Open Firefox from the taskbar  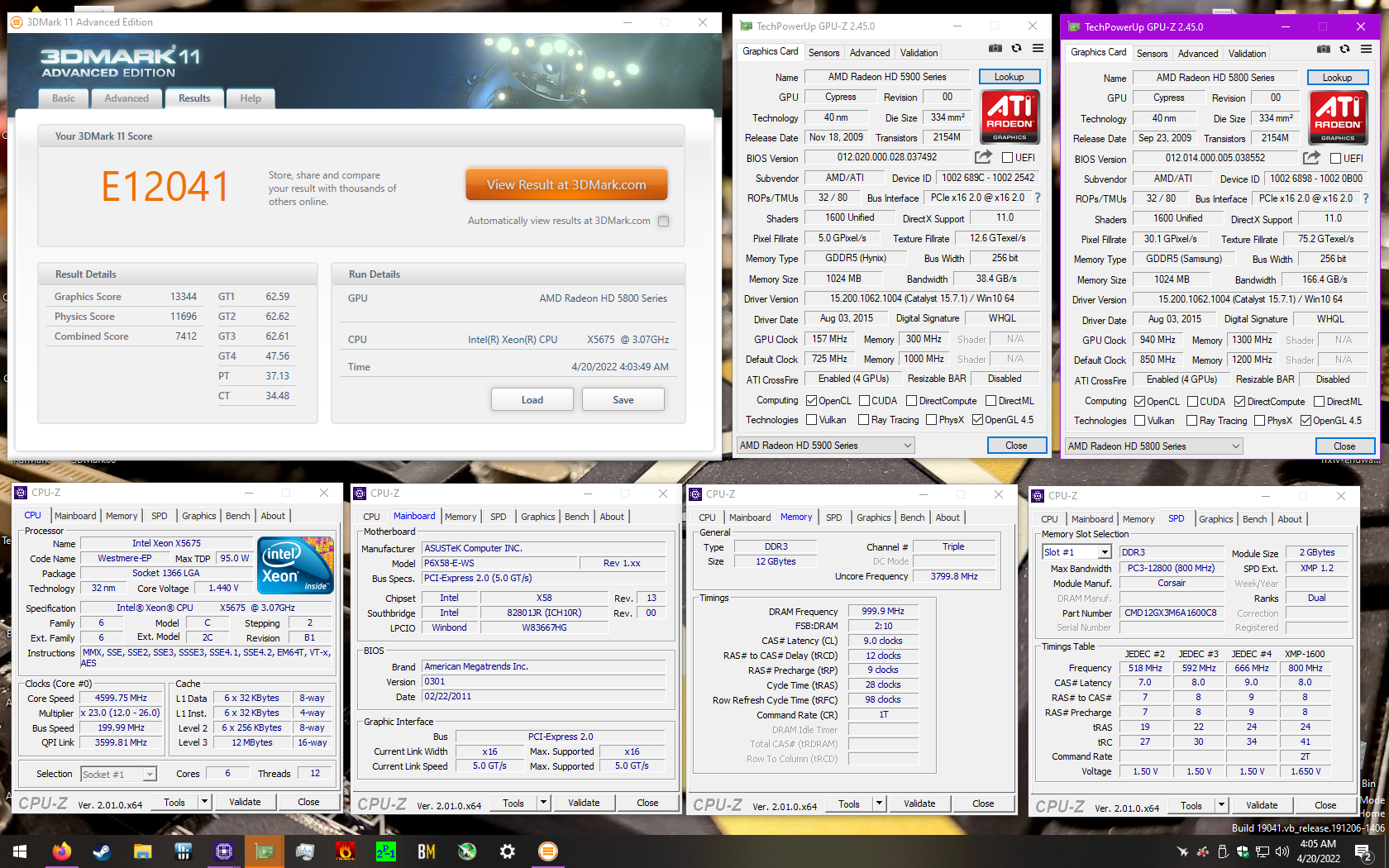[x=62, y=851]
